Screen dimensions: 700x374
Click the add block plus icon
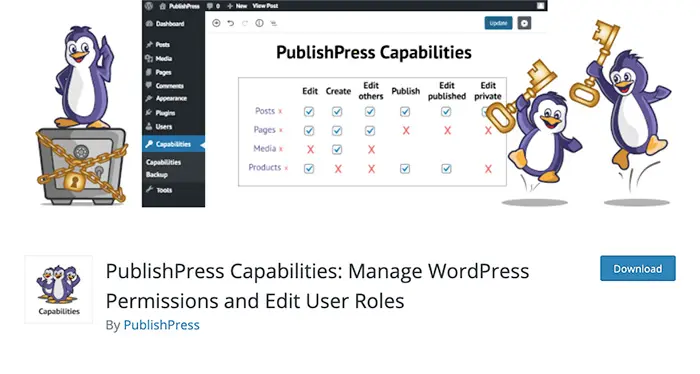click(x=216, y=23)
